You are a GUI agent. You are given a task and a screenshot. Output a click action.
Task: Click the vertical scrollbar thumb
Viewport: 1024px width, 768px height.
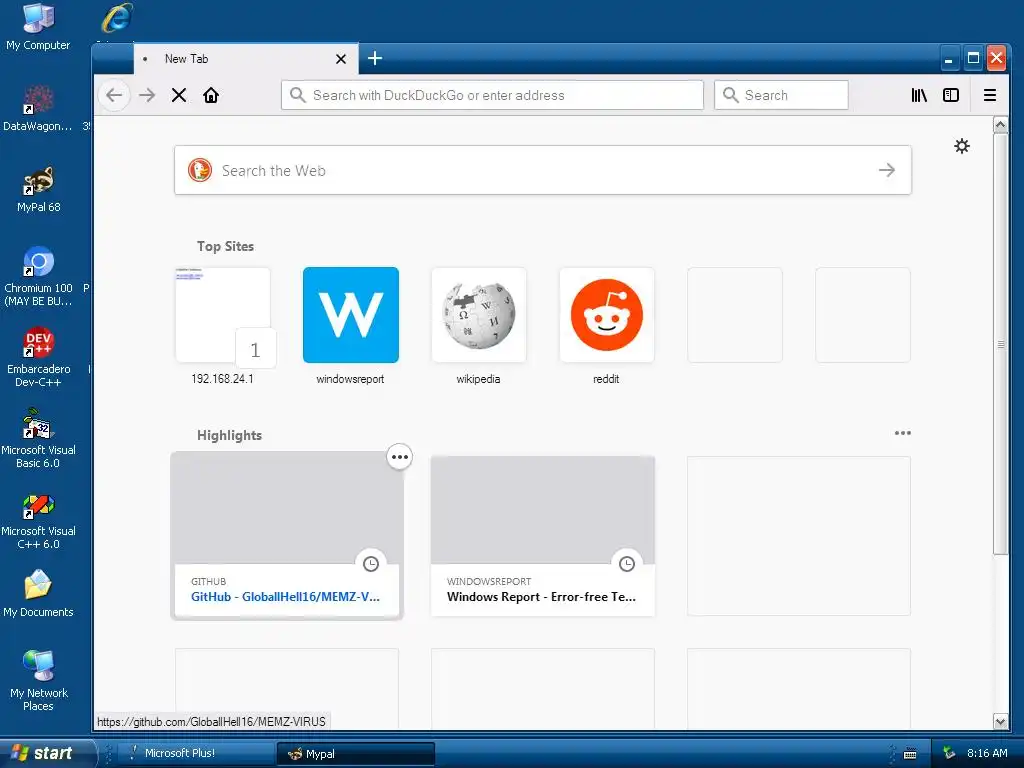[1000, 344]
